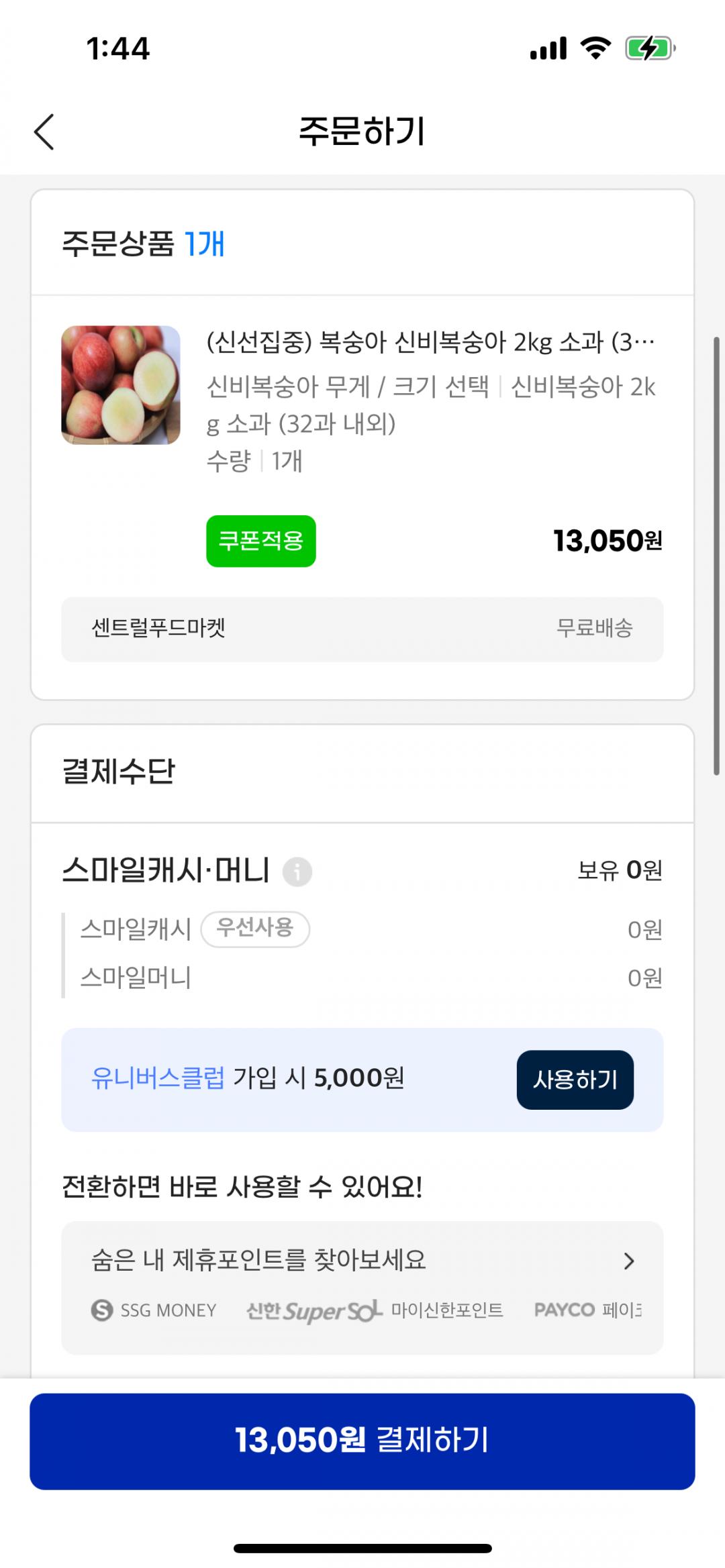Image resolution: width=725 pixels, height=1568 pixels.
Task: Tap the Wi-Fi status icon
Action: pos(595,48)
